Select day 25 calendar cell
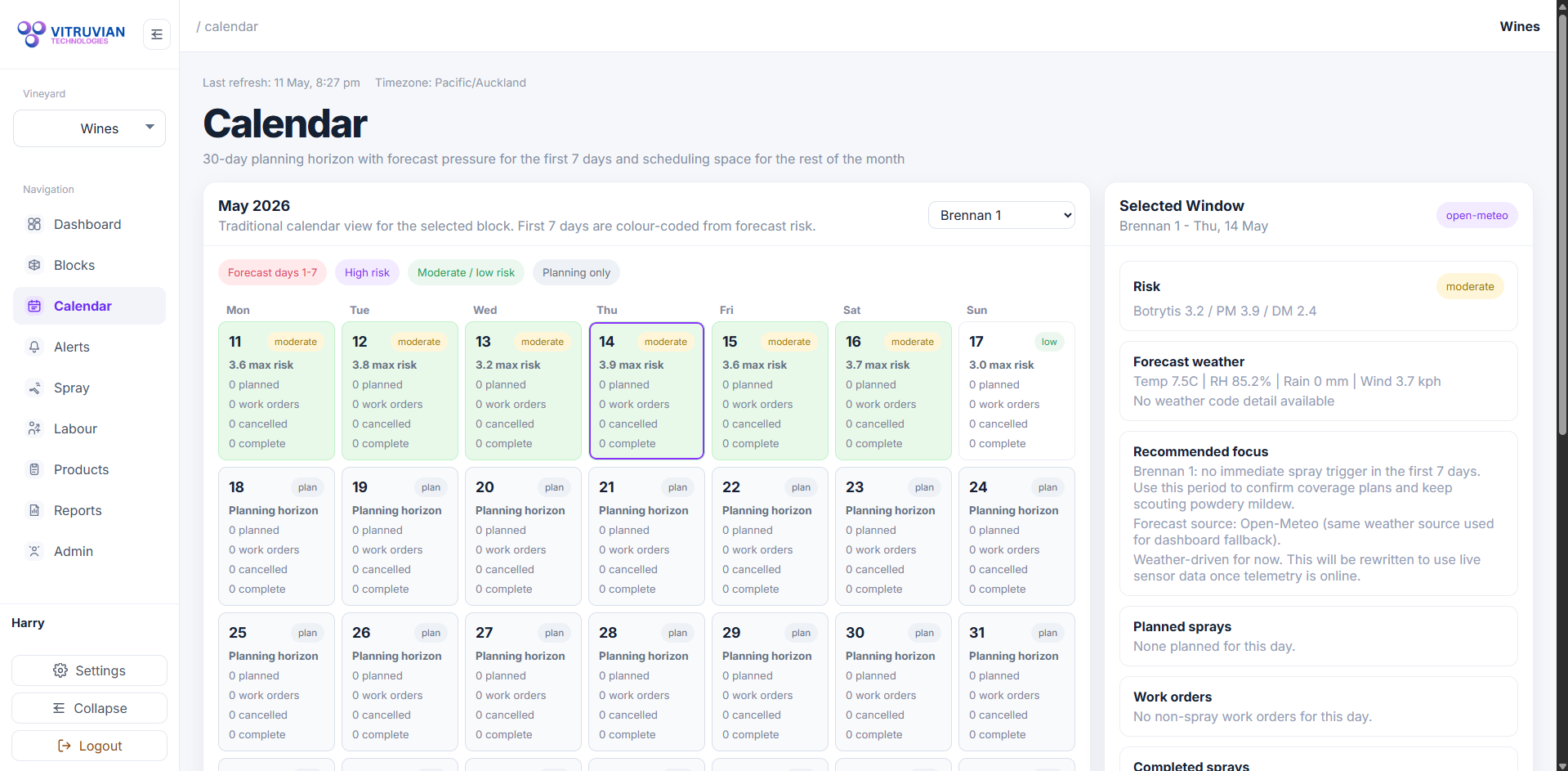The image size is (1568, 771). pyautogui.click(x=276, y=682)
